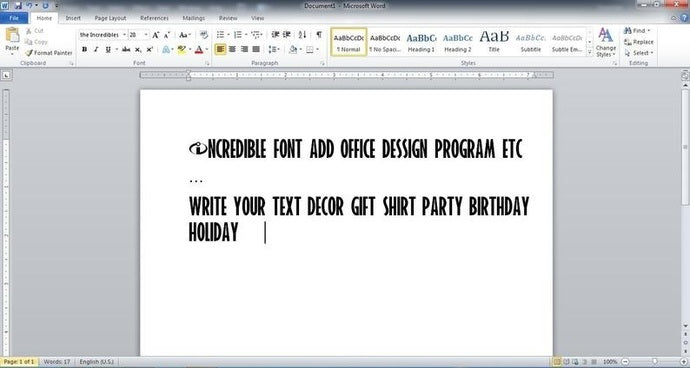Expand the Numbering list dropdown arrow

tap(246, 34)
